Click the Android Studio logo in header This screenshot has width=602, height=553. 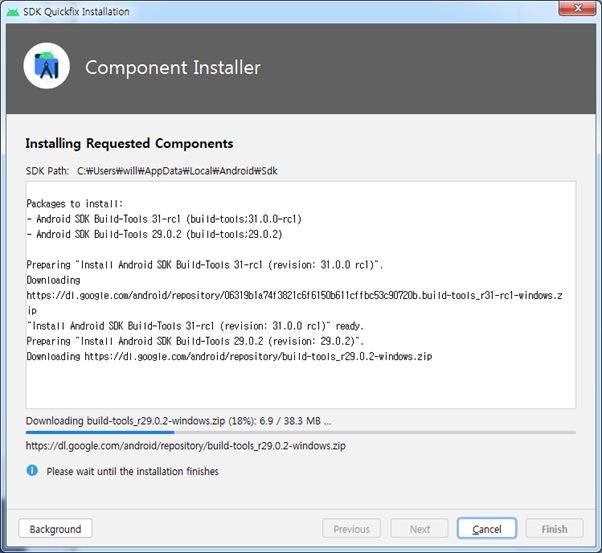tap(46, 66)
